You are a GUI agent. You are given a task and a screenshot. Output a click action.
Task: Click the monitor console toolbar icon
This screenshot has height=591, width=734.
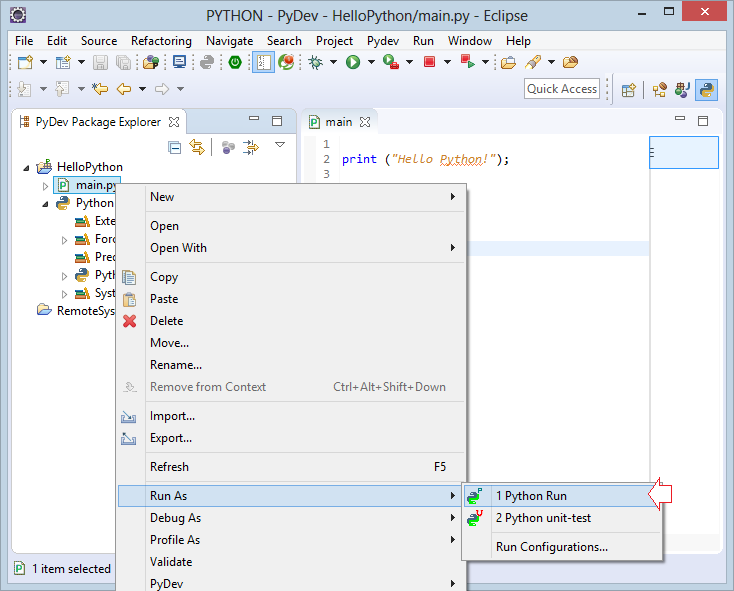[x=179, y=62]
